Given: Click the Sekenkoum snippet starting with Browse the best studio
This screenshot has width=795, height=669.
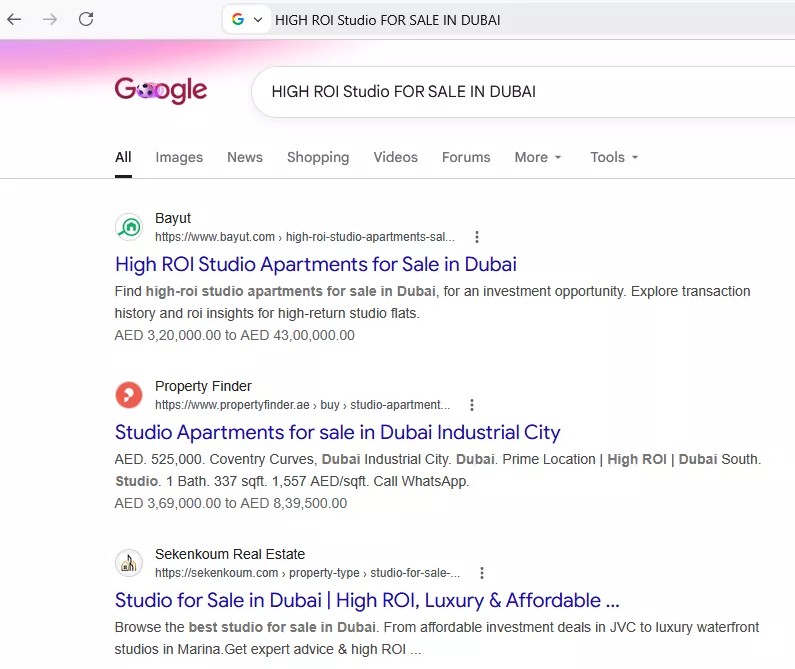Looking at the screenshot, I should tap(437, 638).
